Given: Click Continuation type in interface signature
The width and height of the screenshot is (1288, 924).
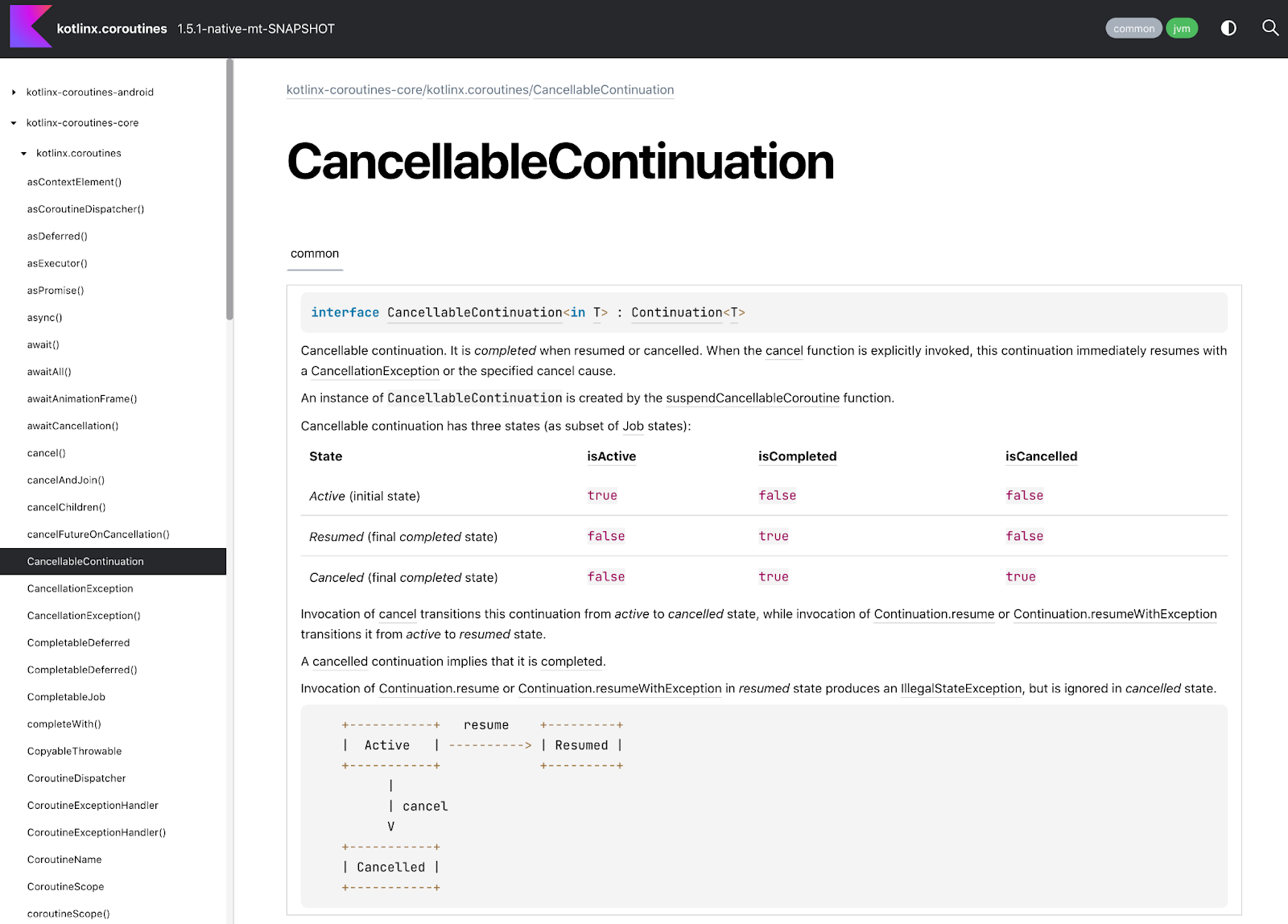Looking at the screenshot, I should (676, 312).
